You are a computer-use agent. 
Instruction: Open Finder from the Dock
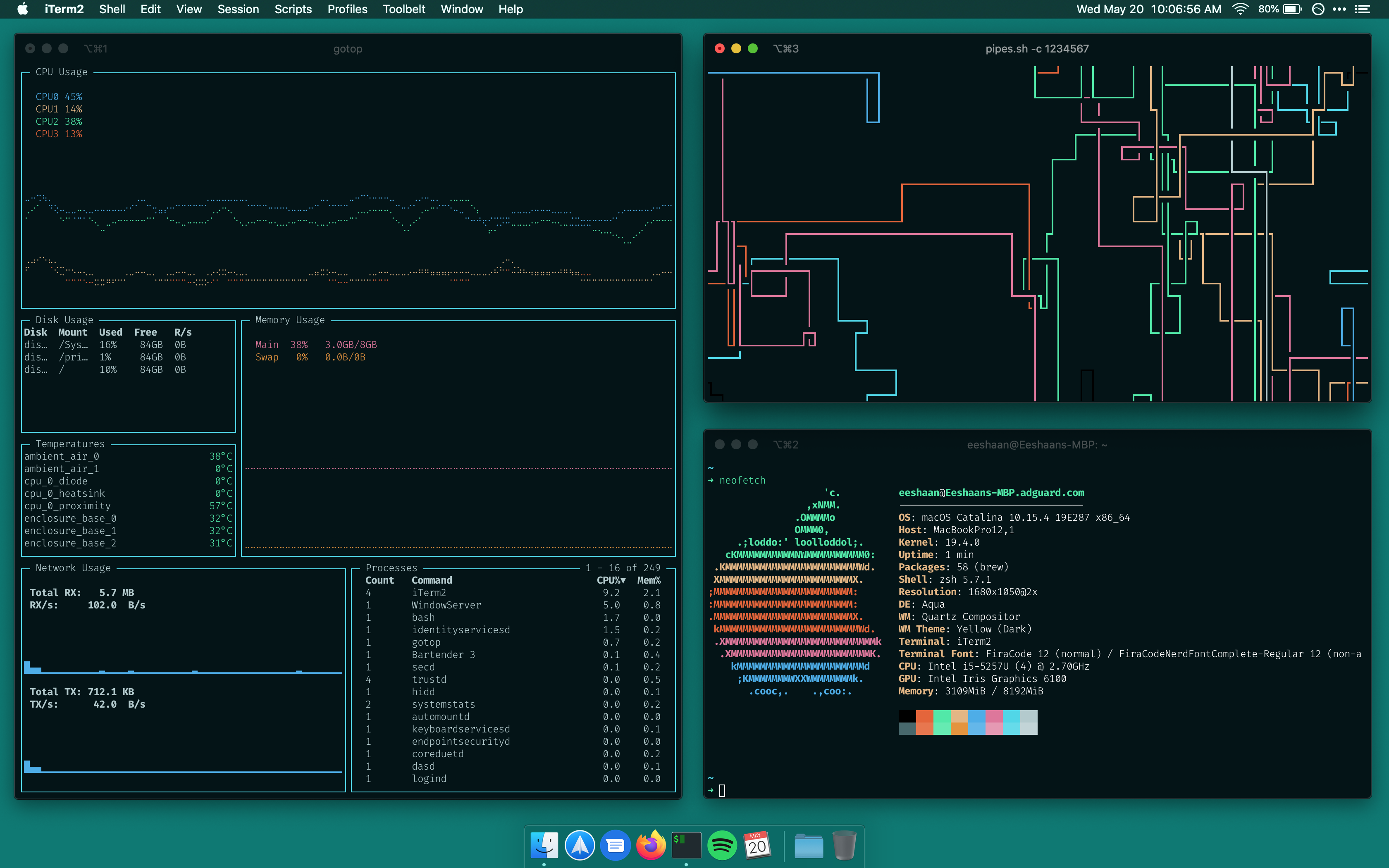click(x=544, y=846)
